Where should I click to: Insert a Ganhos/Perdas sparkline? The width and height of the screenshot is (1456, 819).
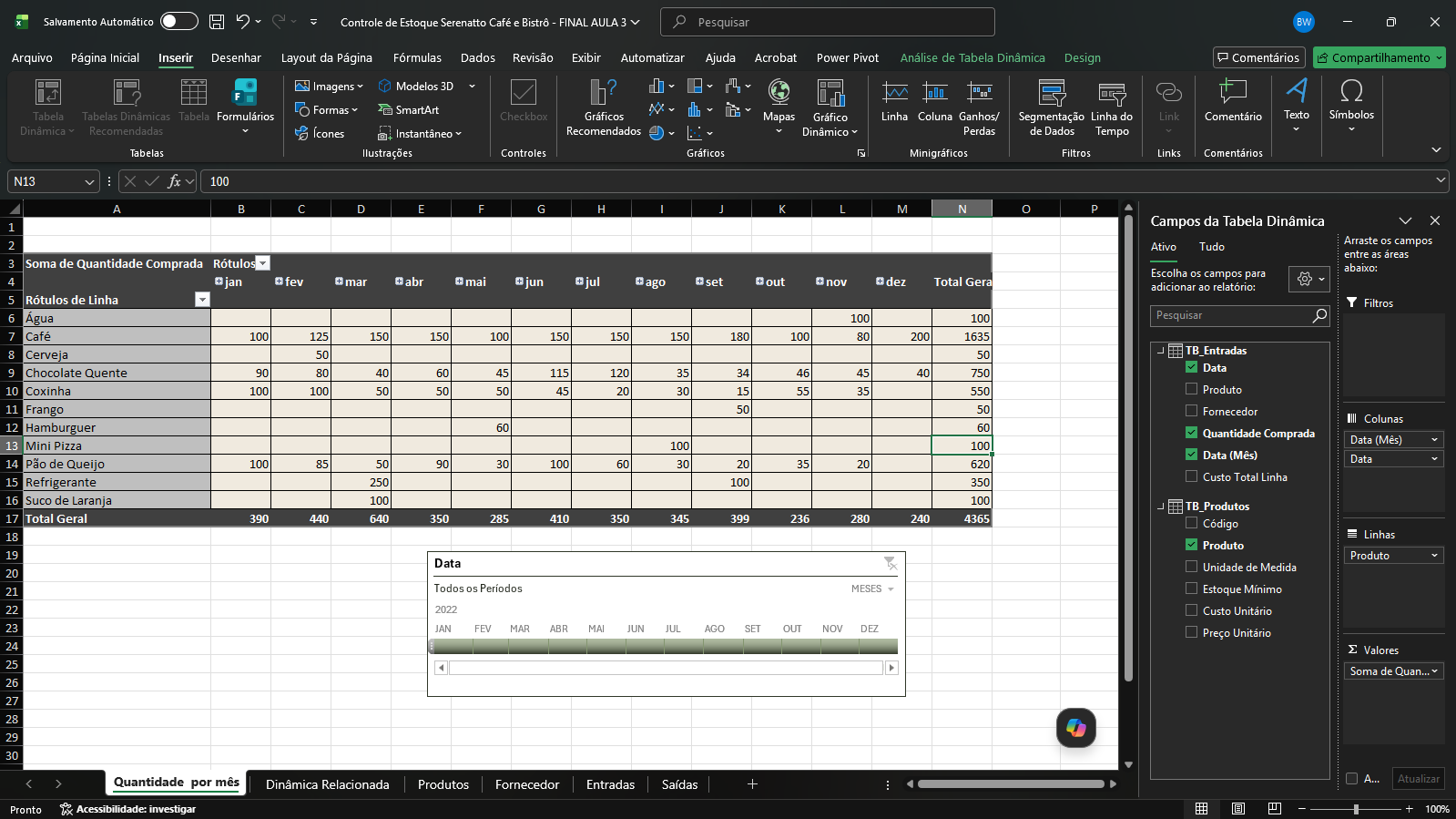click(979, 107)
